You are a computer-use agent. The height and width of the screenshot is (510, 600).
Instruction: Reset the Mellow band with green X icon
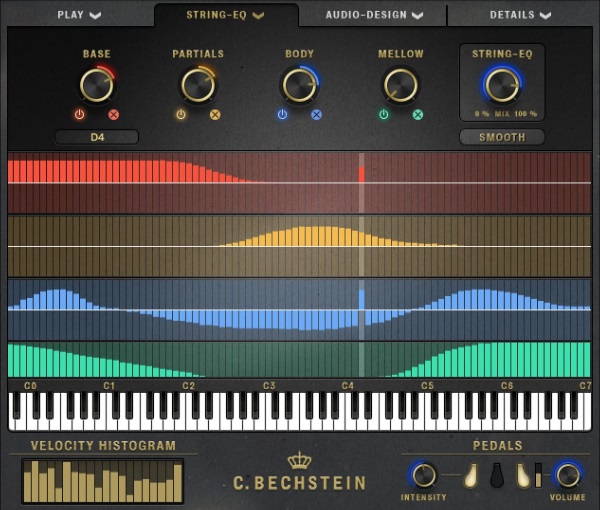click(x=418, y=114)
